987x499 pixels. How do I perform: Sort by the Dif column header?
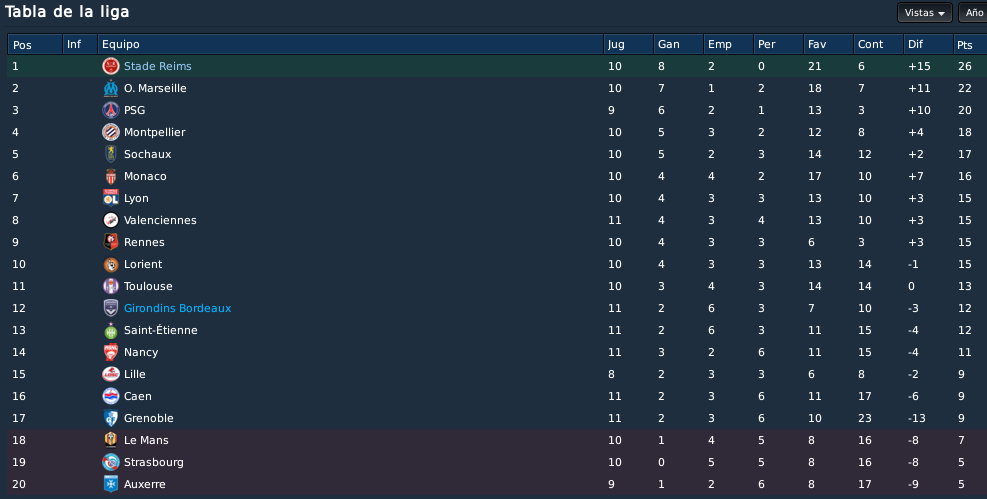click(928, 44)
